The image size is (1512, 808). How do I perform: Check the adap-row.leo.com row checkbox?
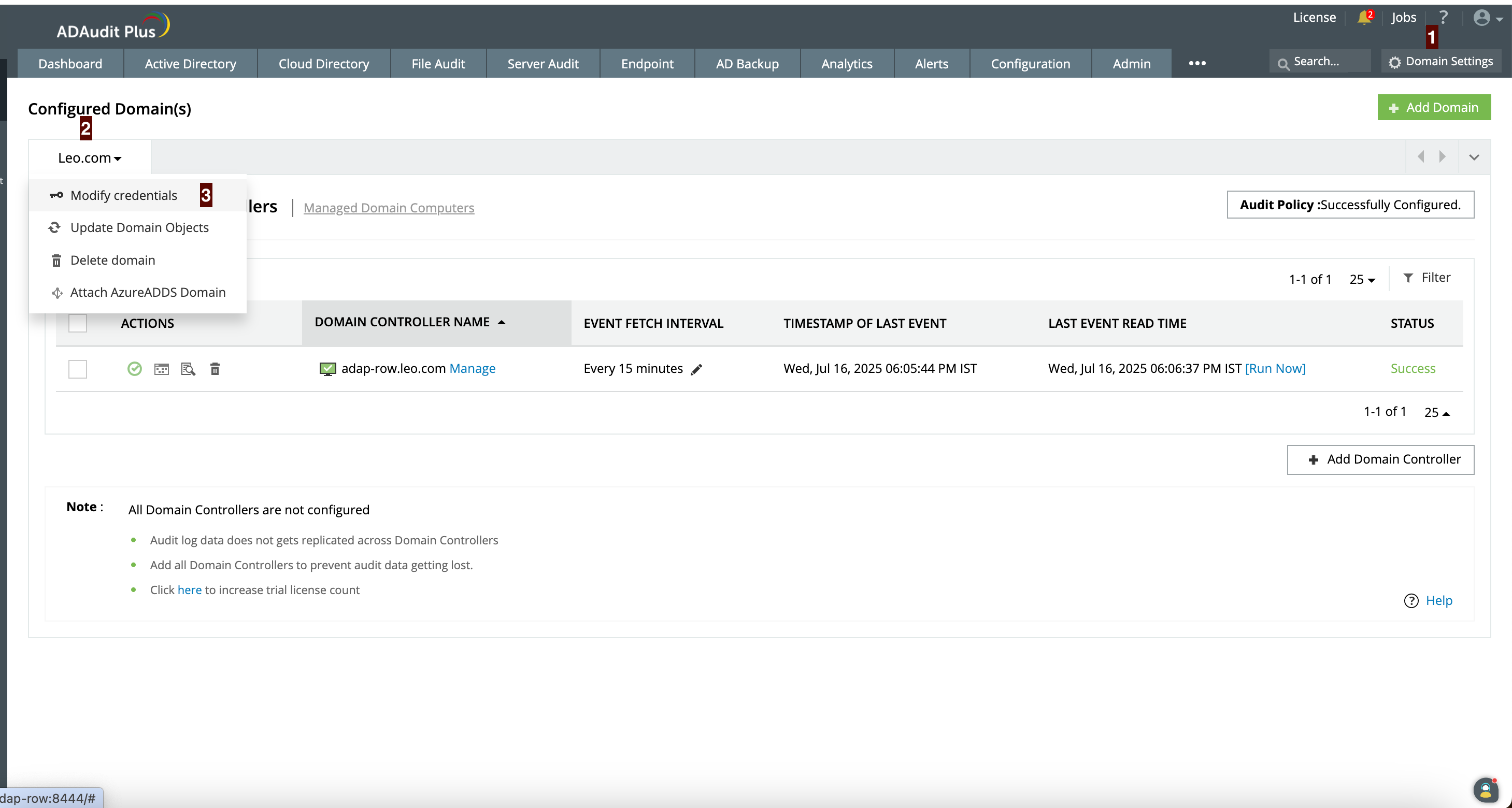coord(78,368)
